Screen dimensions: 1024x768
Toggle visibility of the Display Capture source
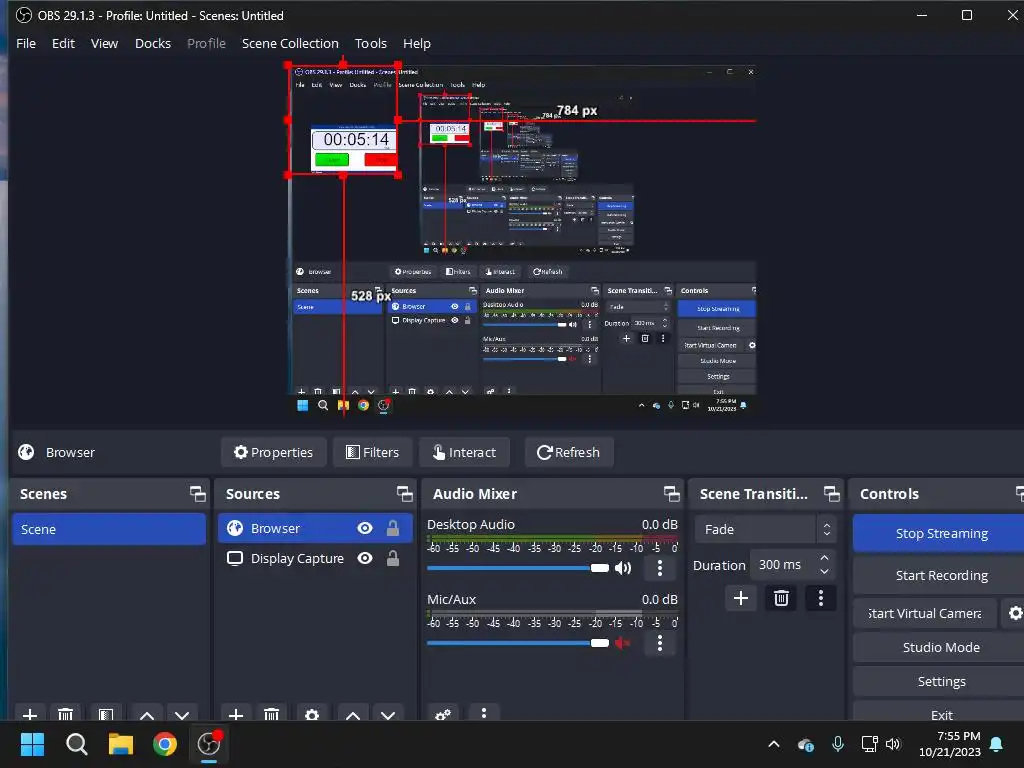[x=365, y=558]
